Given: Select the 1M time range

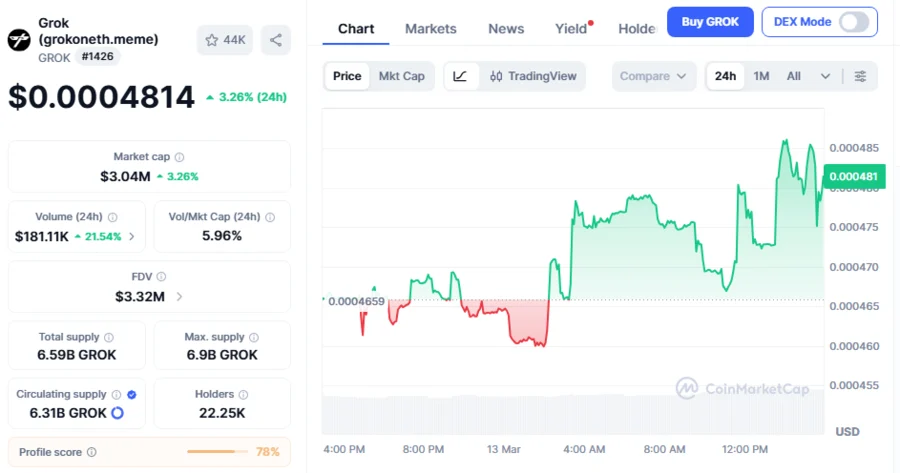Looking at the screenshot, I should [761, 76].
